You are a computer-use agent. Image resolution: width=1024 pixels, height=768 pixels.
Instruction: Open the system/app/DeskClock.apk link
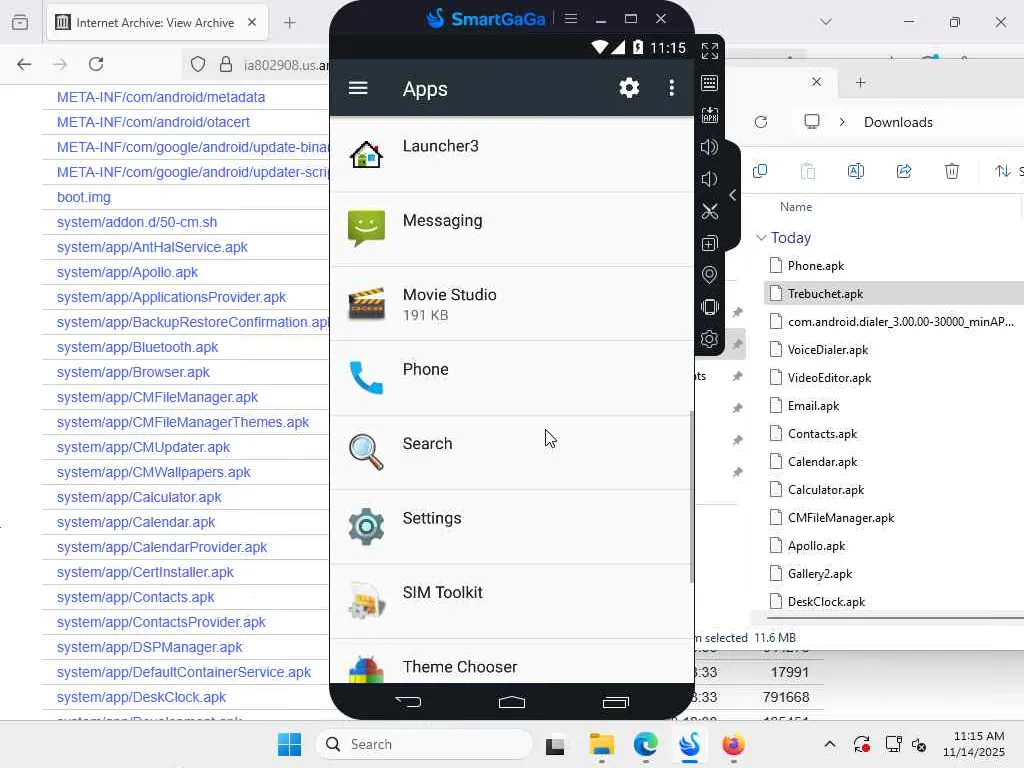[141, 697]
